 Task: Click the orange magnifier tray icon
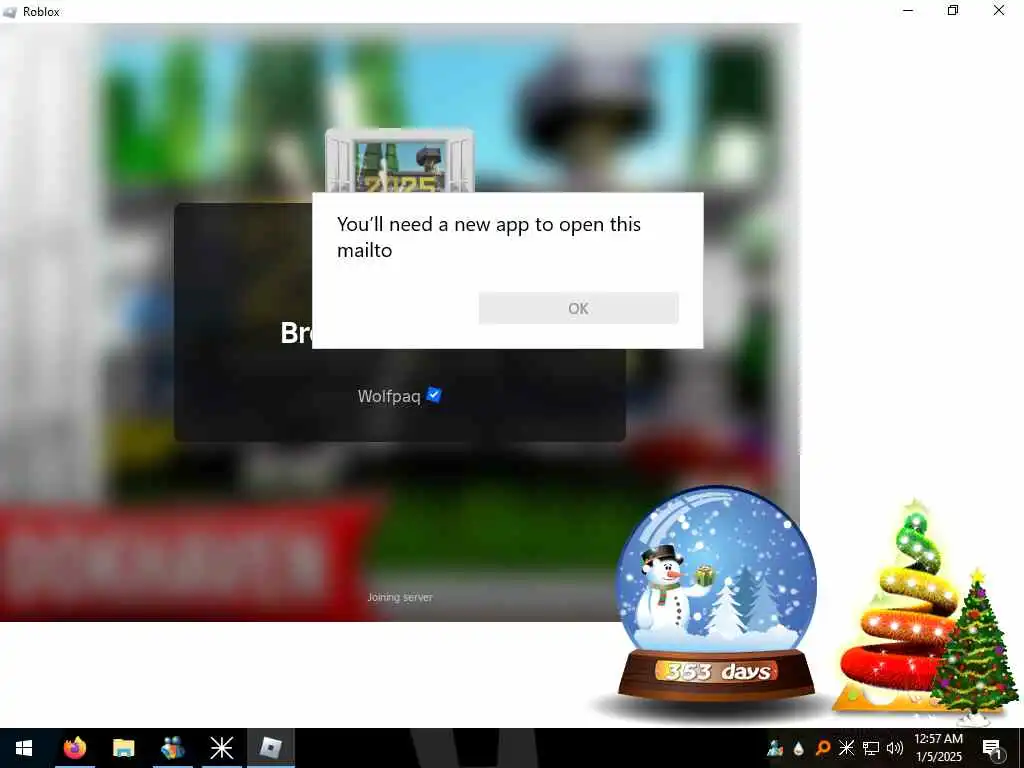pyautogui.click(x=823, y=748)
